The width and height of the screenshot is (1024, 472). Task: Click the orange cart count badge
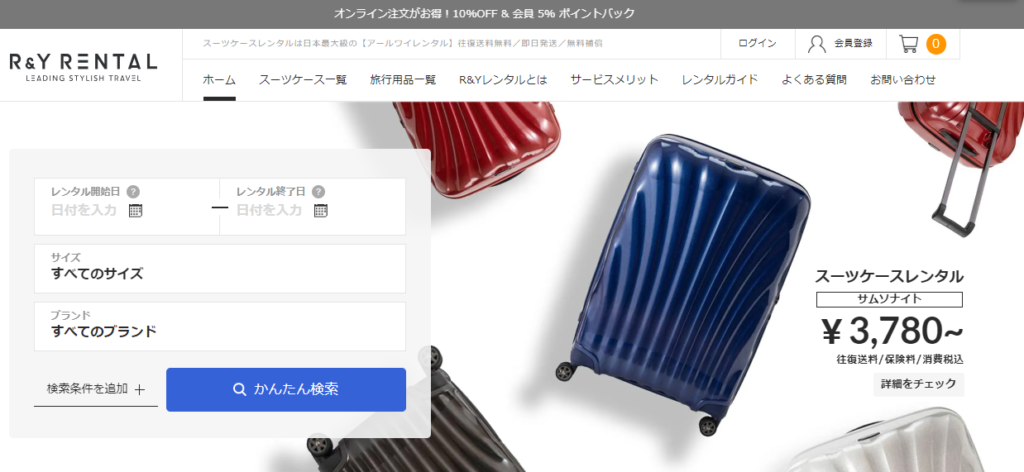tap(936, 44)
